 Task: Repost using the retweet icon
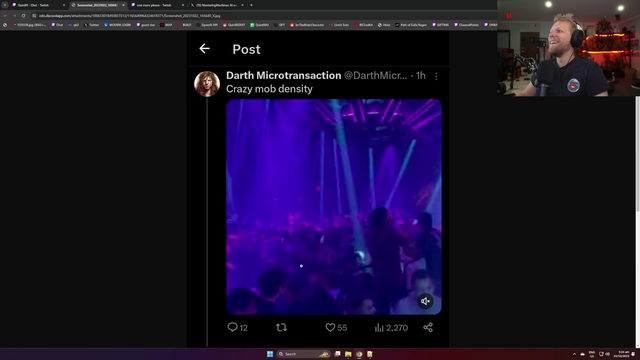point(281,327)
